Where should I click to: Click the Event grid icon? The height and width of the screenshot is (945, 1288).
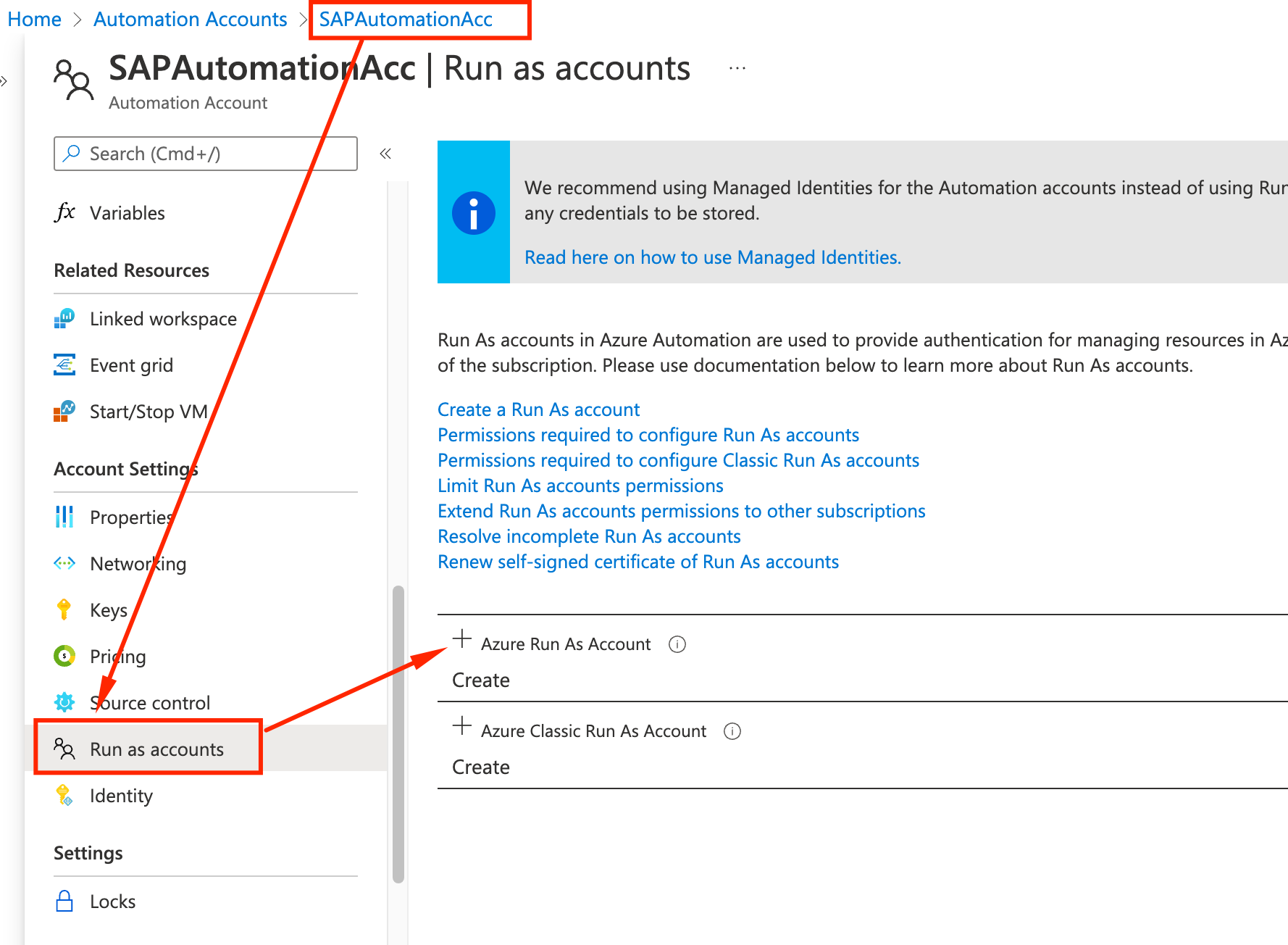[64, 365]
